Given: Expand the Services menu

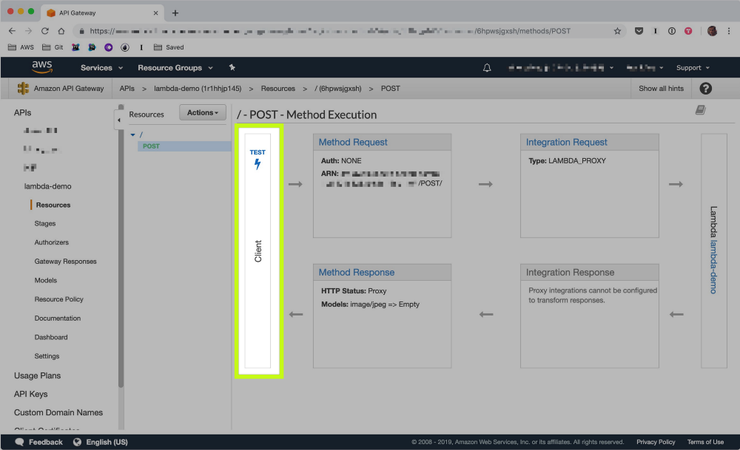Looking at the screenshot, I should tap(101, 68).
